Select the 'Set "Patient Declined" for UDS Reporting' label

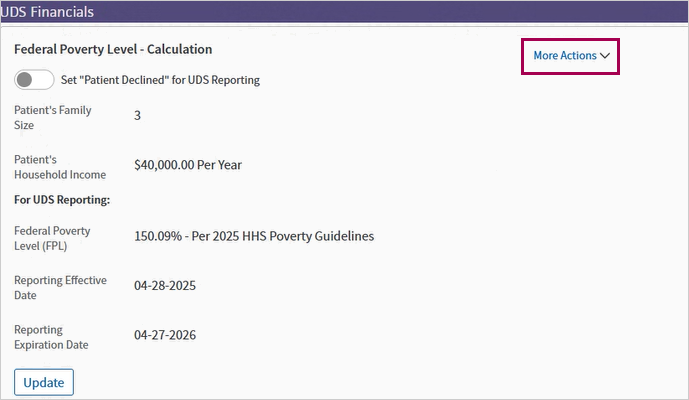(x=160, y=80)
